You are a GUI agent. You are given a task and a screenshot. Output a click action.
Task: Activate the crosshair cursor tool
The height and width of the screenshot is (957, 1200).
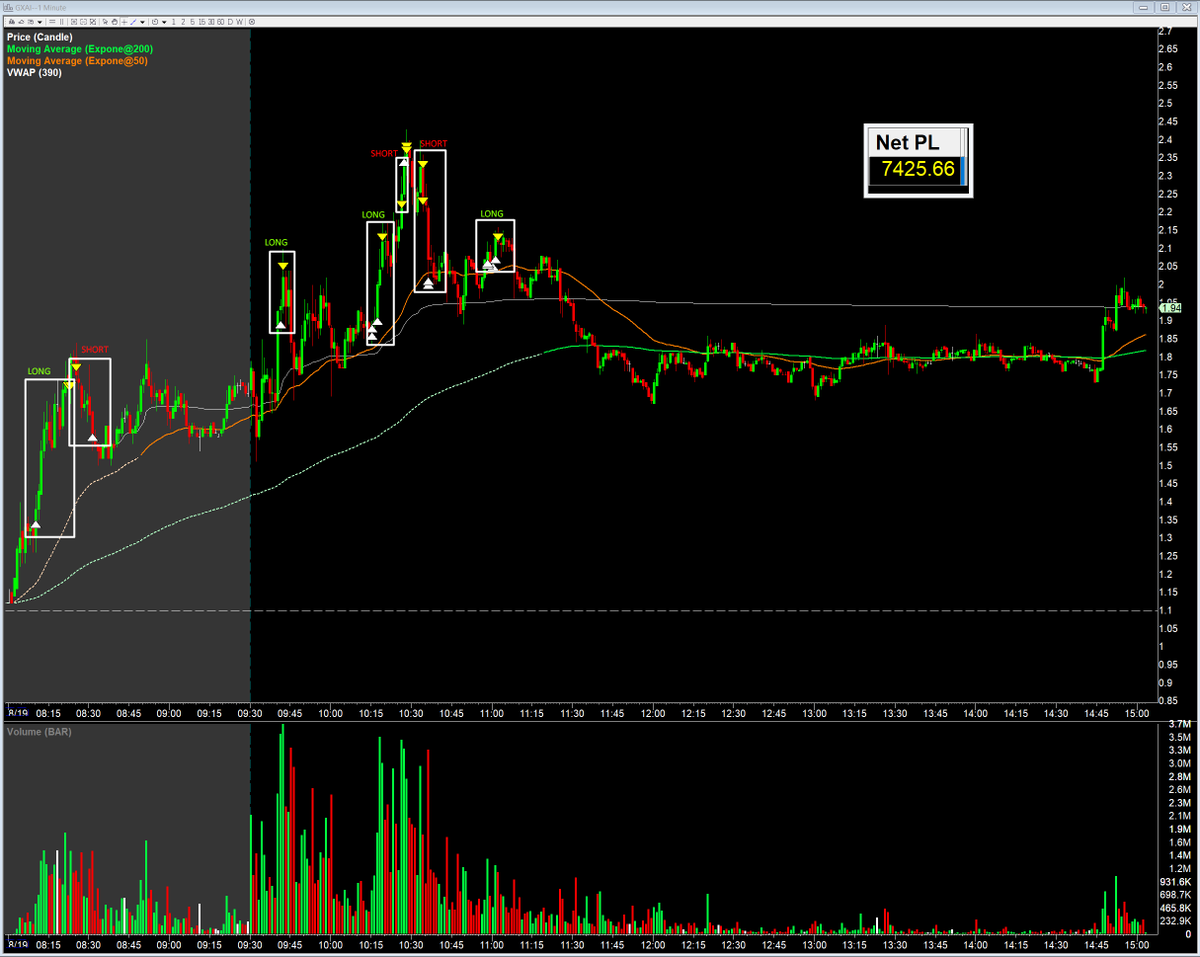pyautogui.click(x=124, y=22)
